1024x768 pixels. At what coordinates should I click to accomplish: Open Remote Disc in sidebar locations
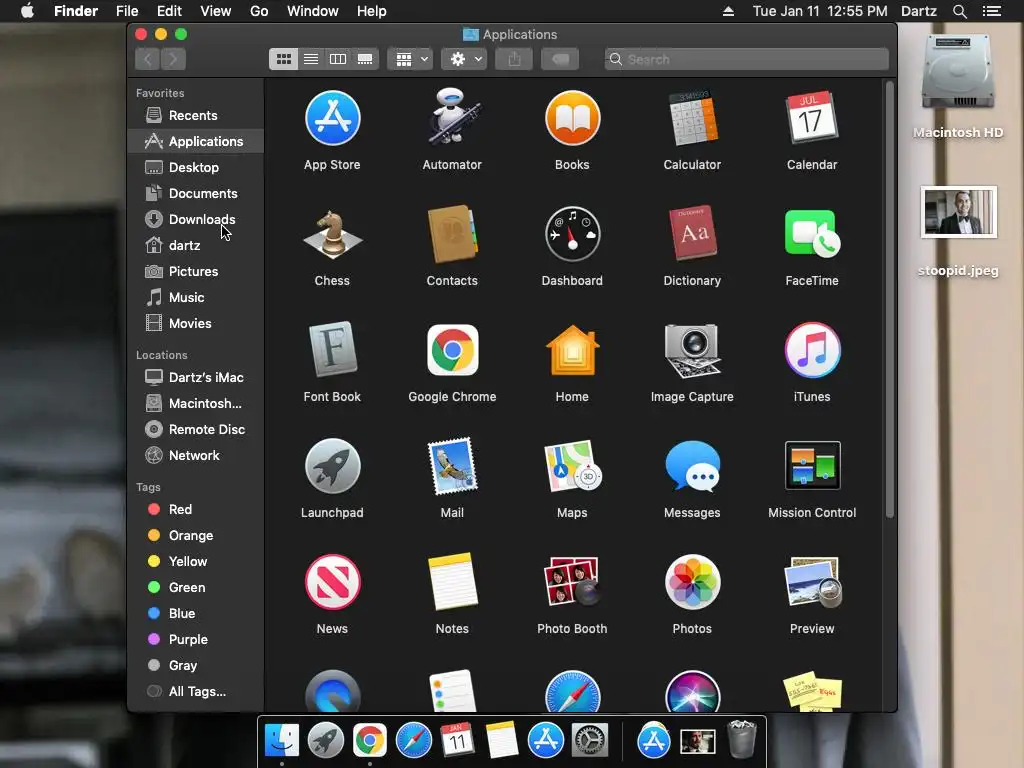click(196, 430)
